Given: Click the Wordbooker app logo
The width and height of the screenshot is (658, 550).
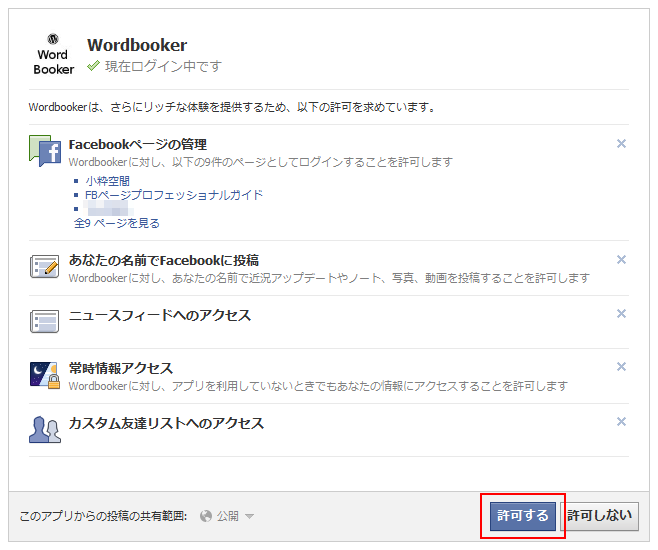Looking at the screenshot, I should [53, 55].
